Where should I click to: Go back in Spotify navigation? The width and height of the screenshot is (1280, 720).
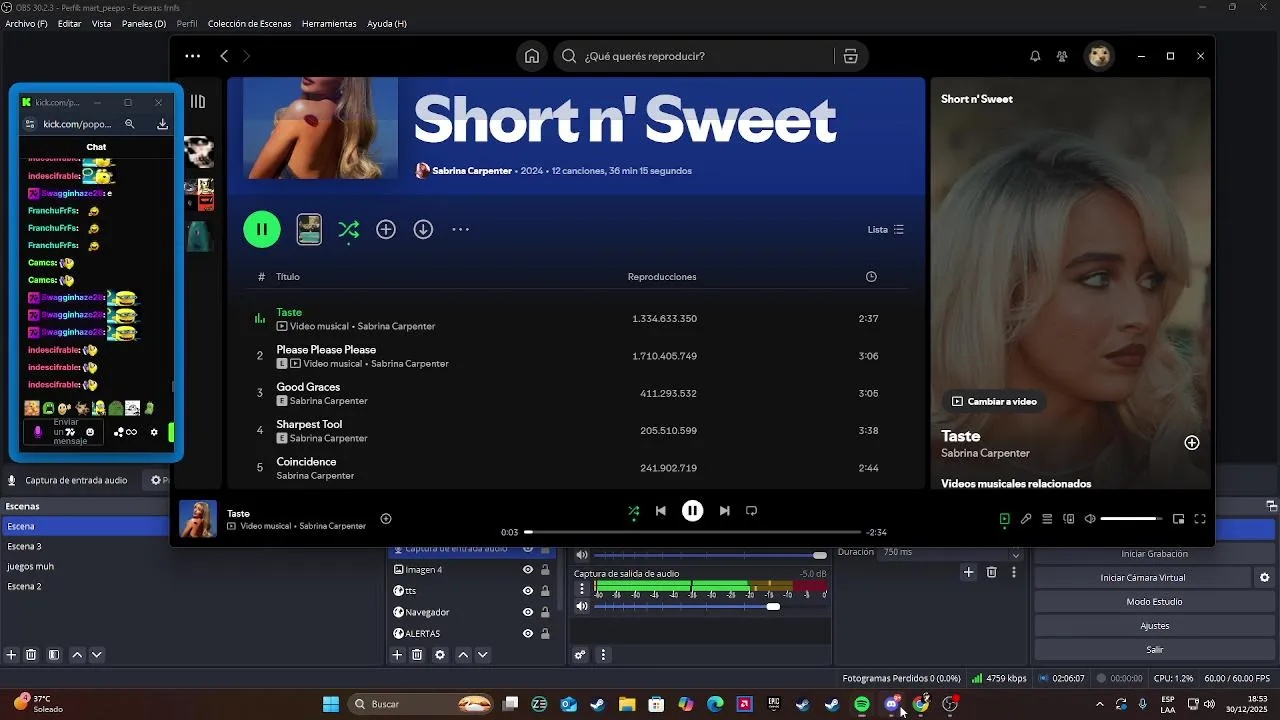pyautogui.click(x=224, y=56)
